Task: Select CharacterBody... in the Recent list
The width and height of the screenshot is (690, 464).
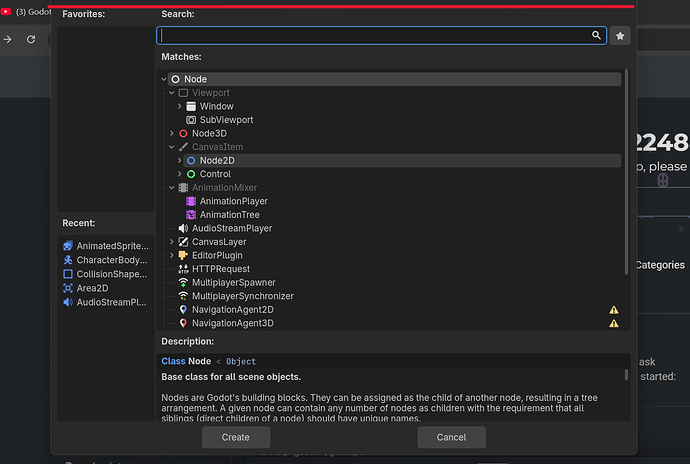Action: click(106, 260)
